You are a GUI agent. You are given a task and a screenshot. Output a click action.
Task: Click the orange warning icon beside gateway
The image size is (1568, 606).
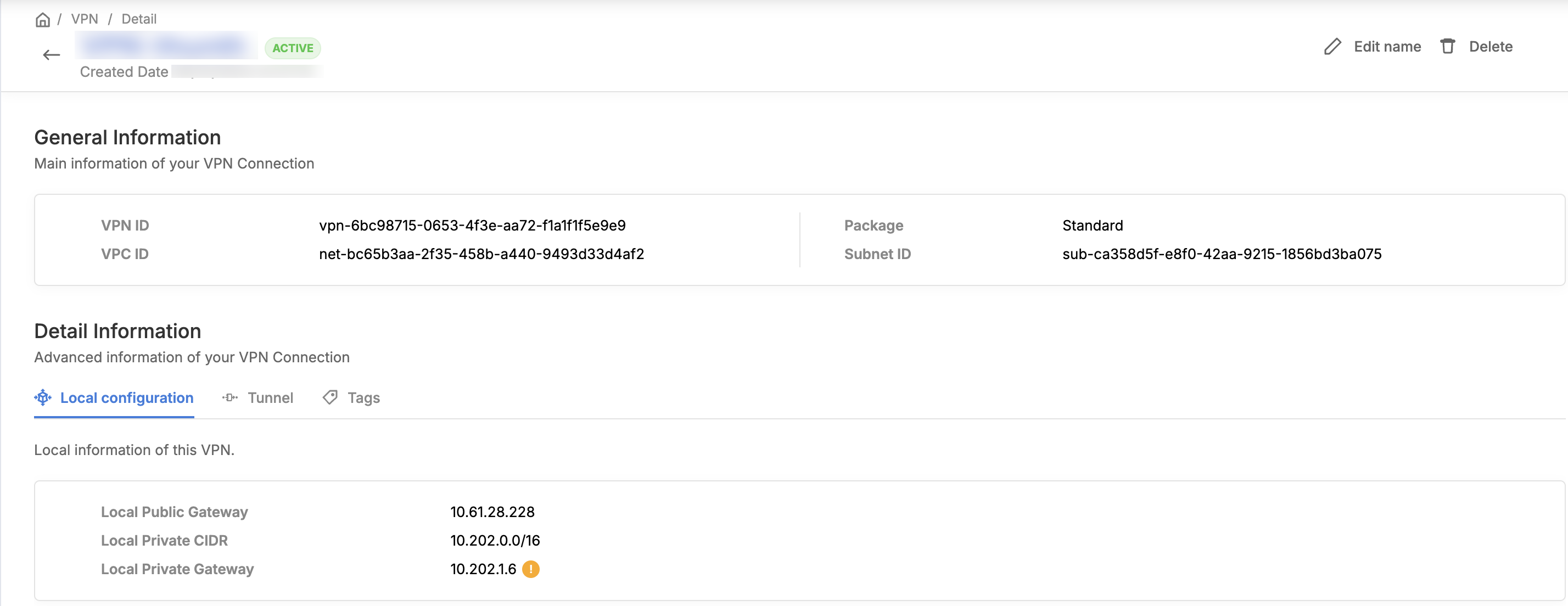click(531, 569)
